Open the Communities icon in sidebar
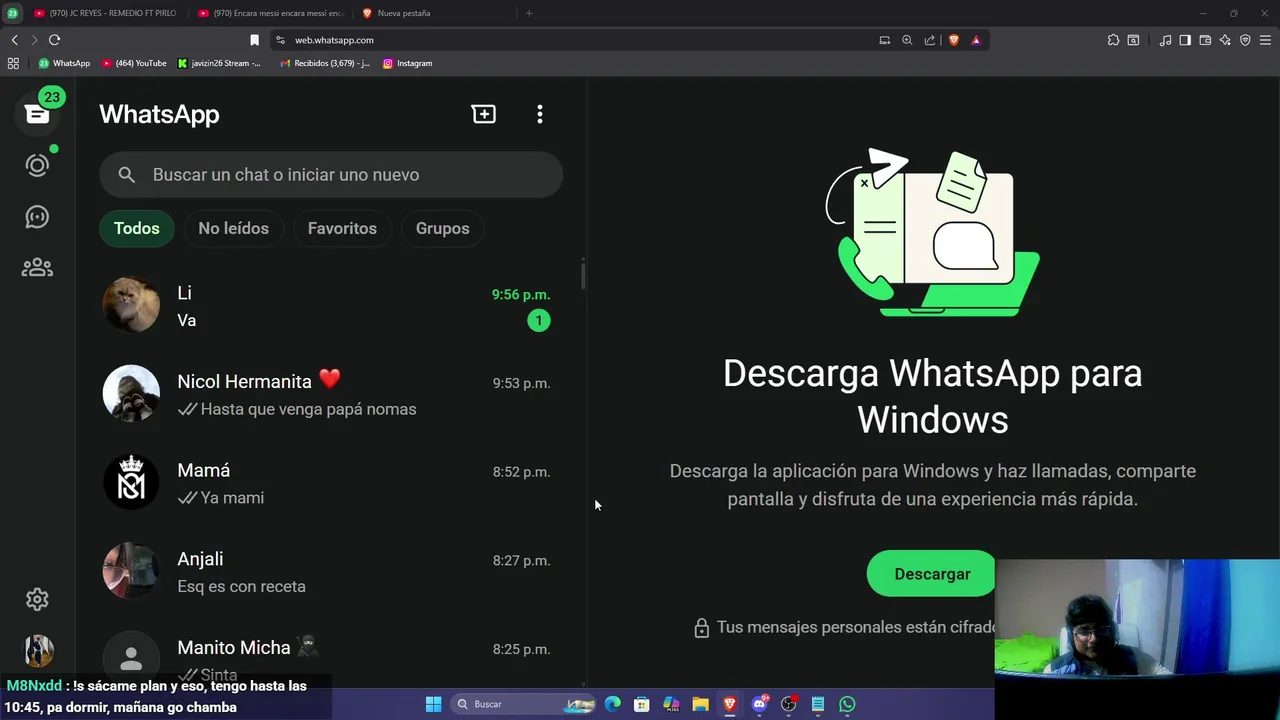 point(37,268)
